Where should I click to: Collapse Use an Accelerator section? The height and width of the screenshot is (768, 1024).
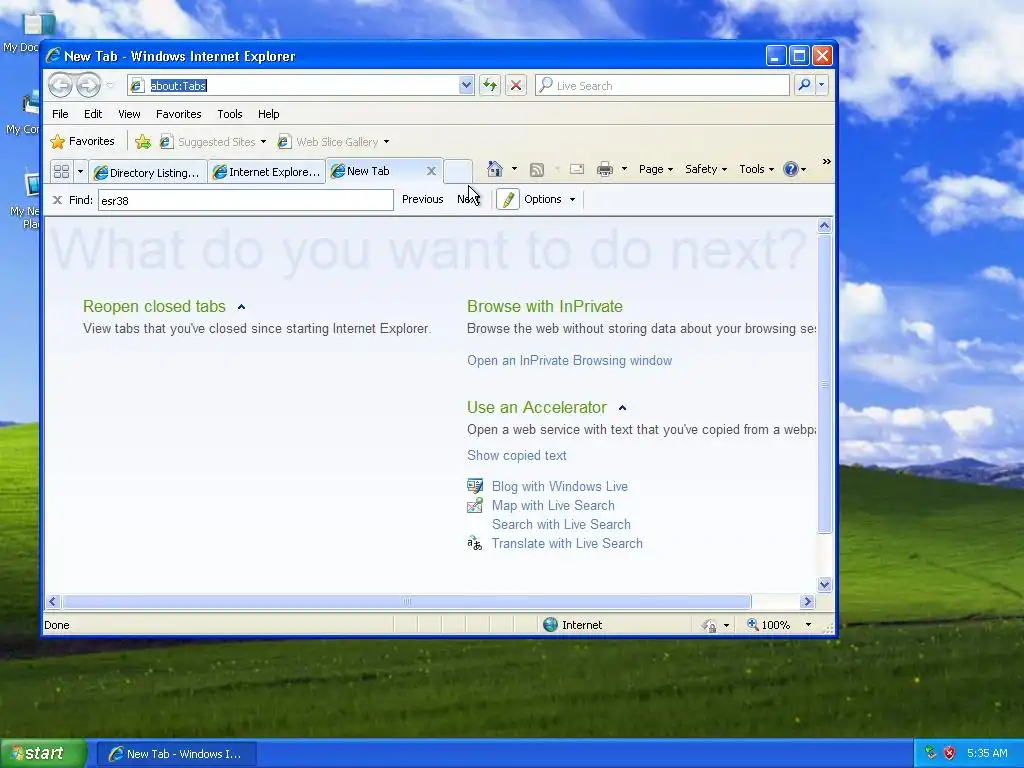pos(622,408)
